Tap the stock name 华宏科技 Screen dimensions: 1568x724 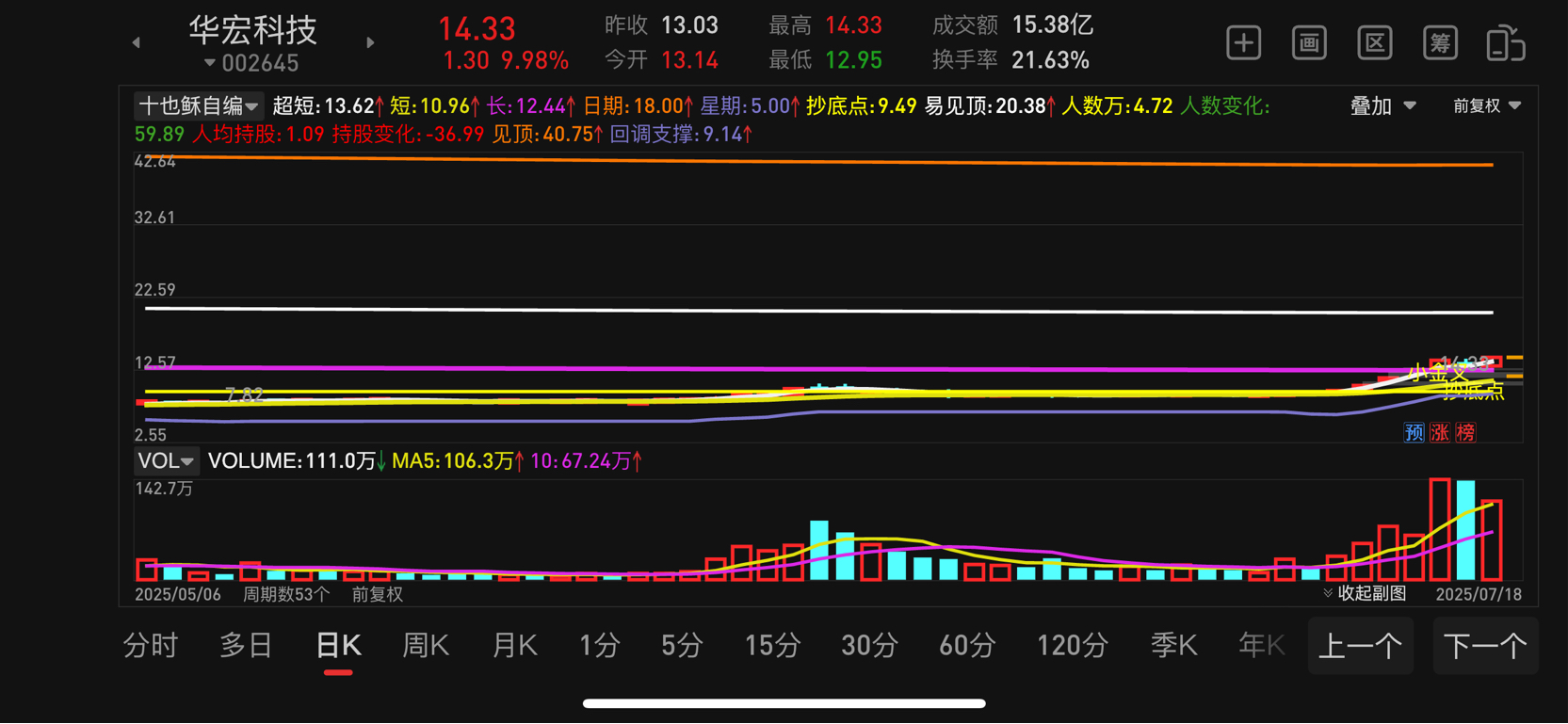coord(252,30)
